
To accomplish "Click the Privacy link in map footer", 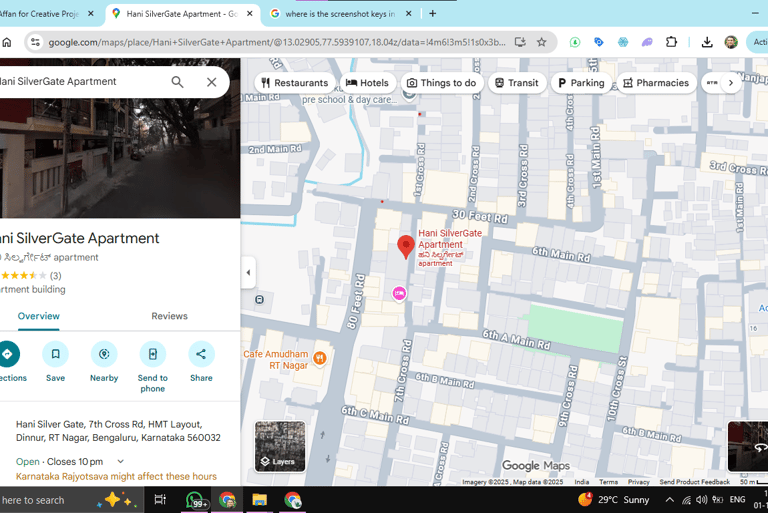I will (x=639, y=482).
